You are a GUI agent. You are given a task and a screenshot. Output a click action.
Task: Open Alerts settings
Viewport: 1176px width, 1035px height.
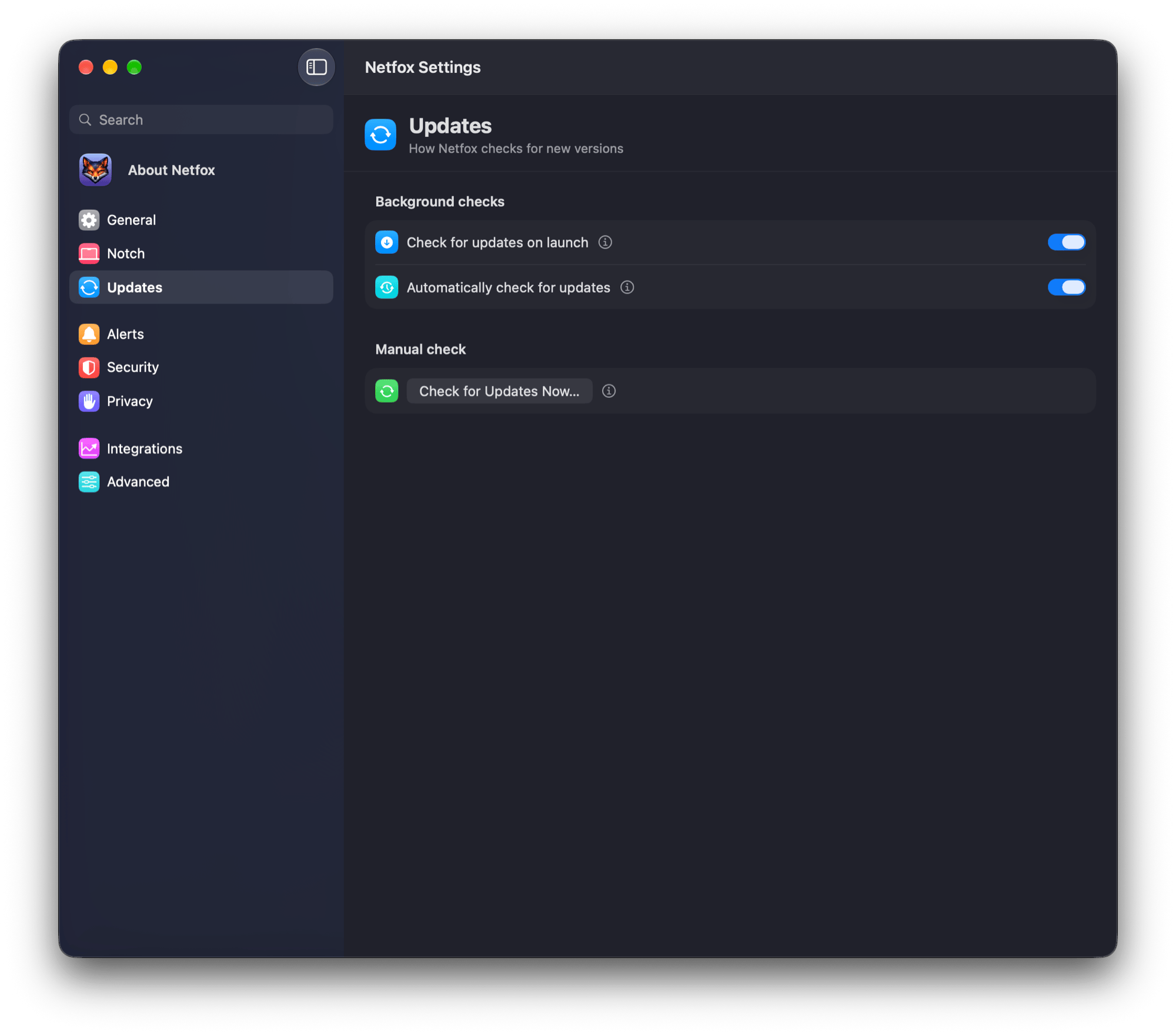(x=201, y=334)
